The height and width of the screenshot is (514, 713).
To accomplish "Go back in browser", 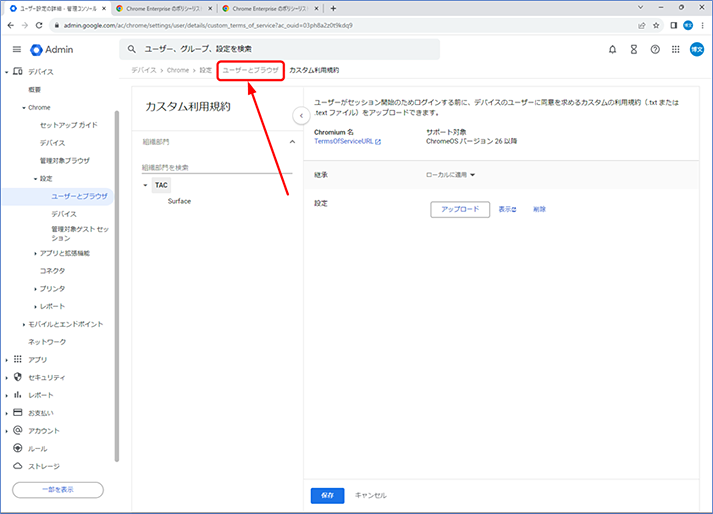I will click(x=10, y=25).
